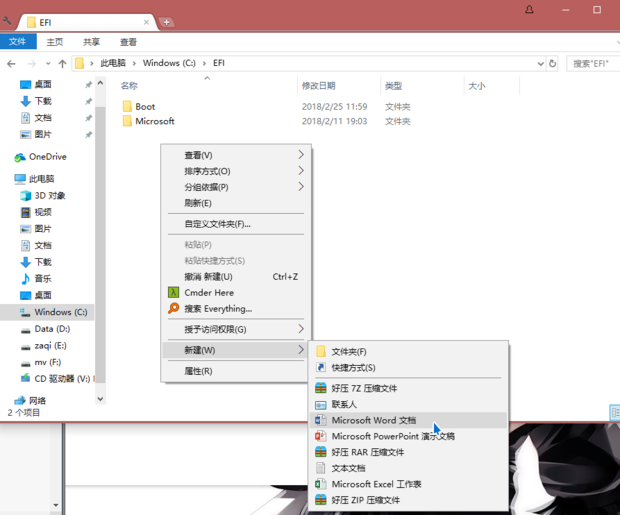Create a new Microsoft PowerPoint 演示文稿
The width and height of the screenshot is (620, 515).
(408, 436)
